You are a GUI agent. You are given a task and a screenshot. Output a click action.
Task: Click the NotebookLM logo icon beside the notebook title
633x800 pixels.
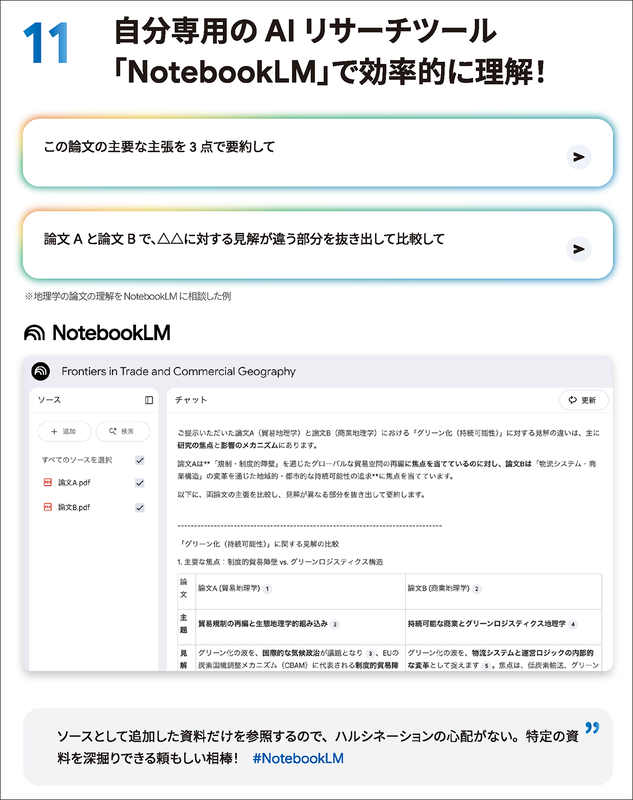(x=41, y=371)
